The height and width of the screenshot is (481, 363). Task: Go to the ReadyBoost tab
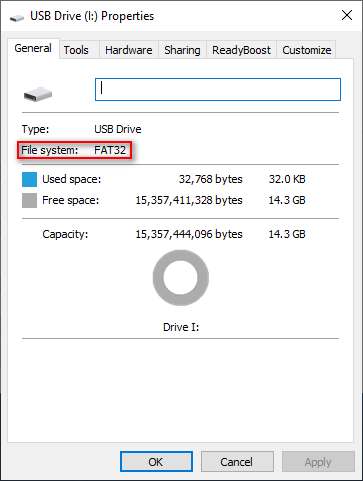[241, 50]
